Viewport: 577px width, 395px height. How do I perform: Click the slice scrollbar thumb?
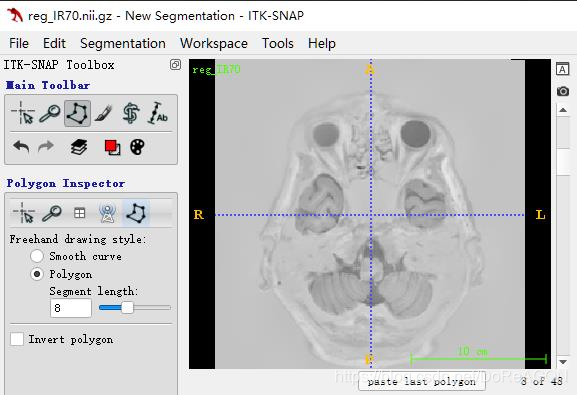(x=564, y=162)
